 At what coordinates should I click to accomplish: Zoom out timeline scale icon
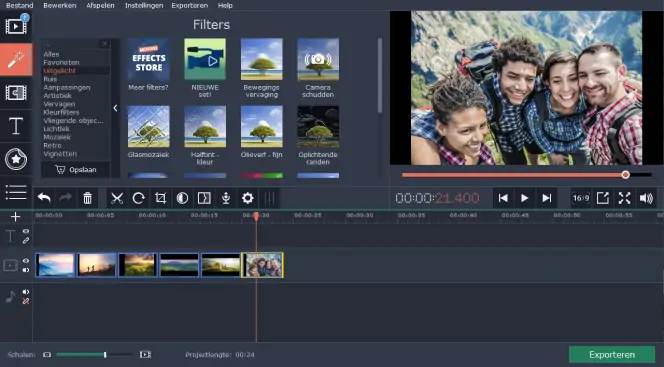pyautogui.click(x=47, y=354)
